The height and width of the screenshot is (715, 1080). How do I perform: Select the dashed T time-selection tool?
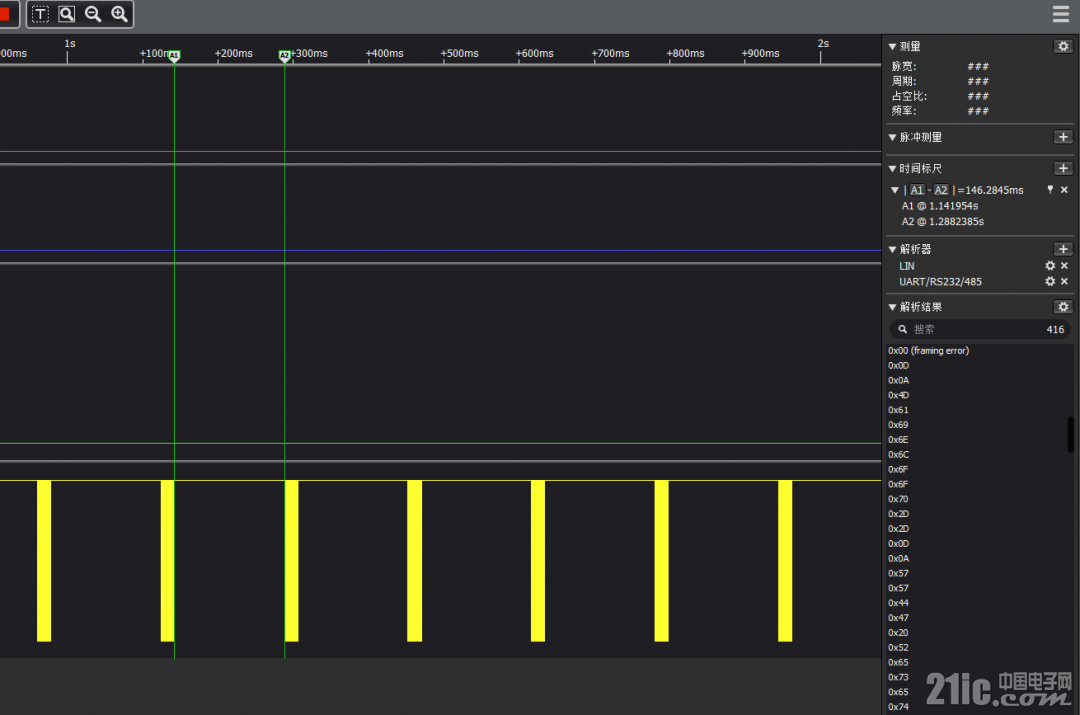click(x=41, y=14)
